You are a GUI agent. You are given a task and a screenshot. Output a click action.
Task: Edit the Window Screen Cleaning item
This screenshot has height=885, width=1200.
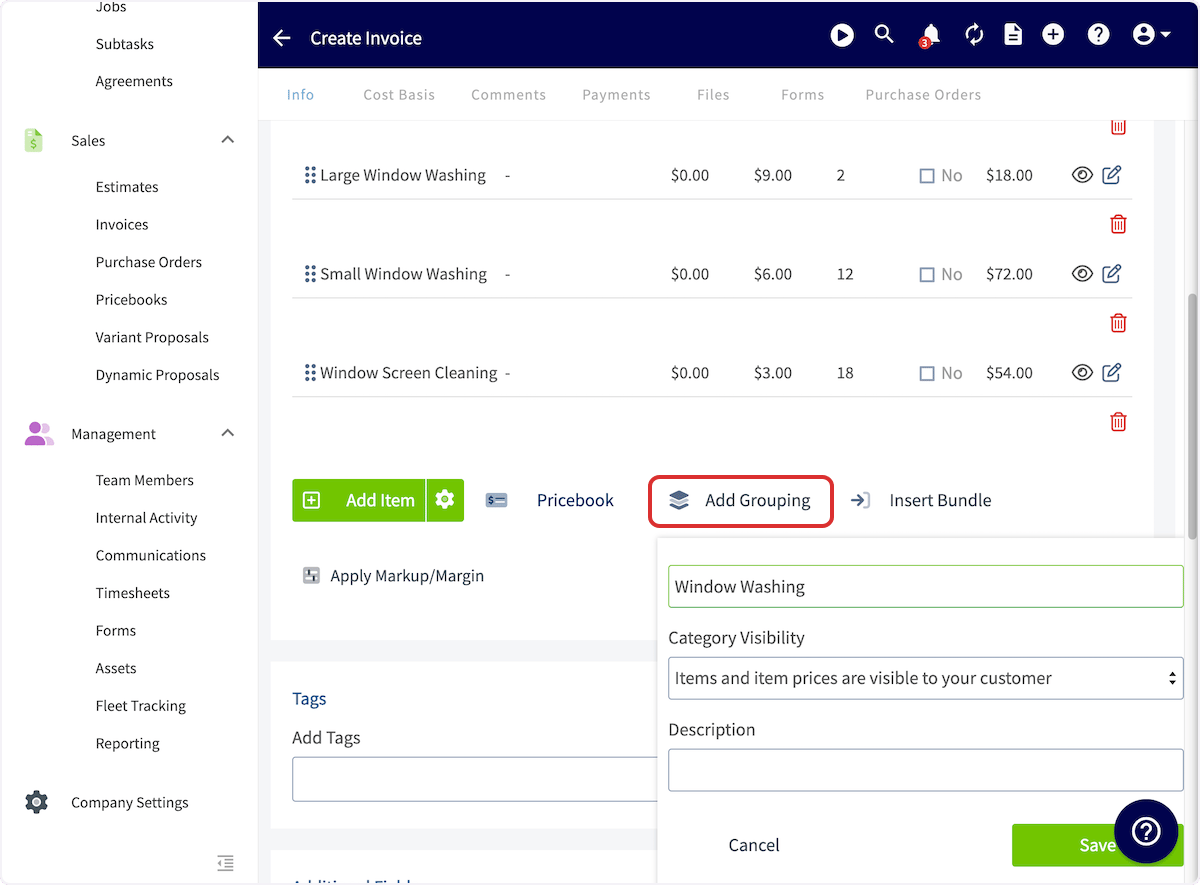pyautogui.click(x=1112, y=373)
